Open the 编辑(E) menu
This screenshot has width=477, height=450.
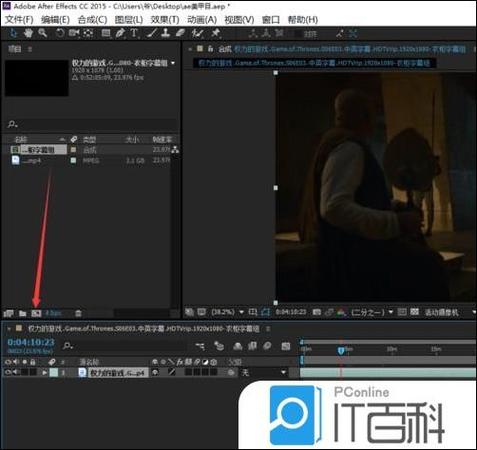(x=55, y=20)
